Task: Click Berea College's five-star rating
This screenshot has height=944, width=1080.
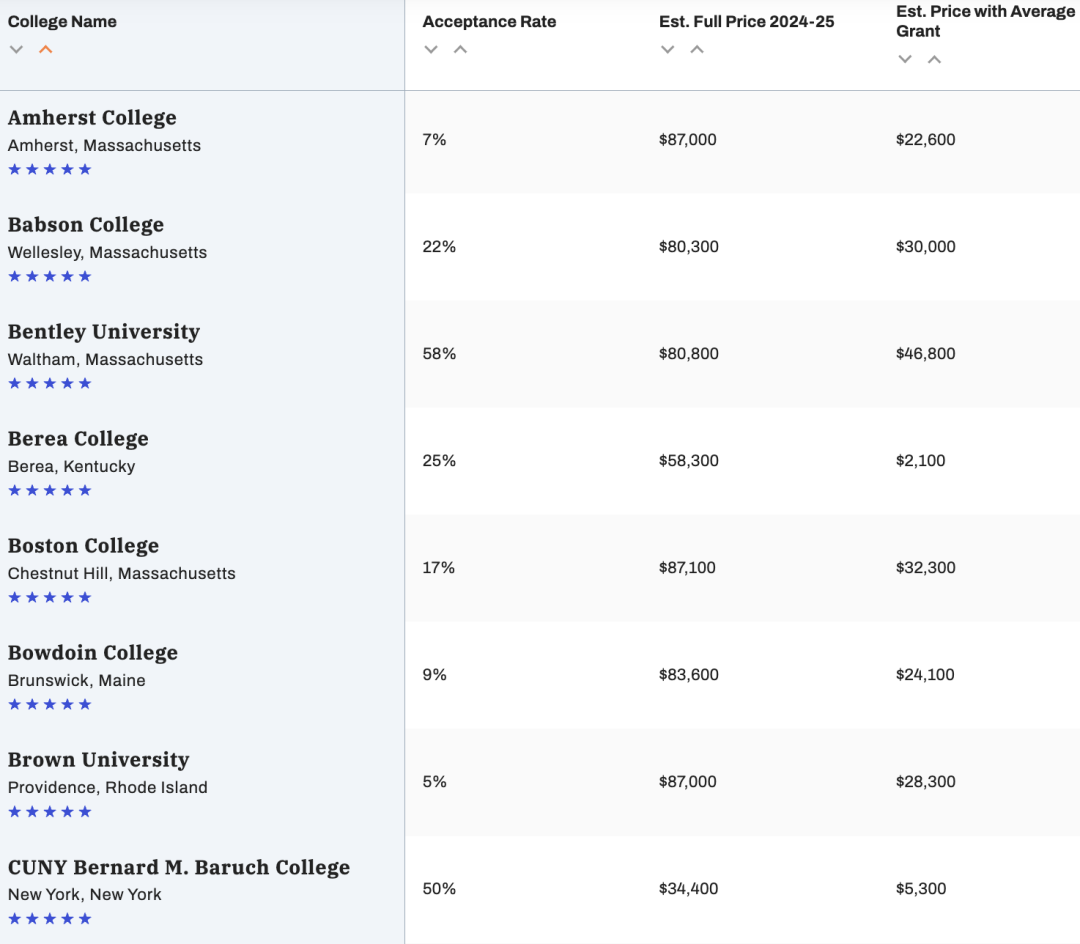Action: point(50,490)
